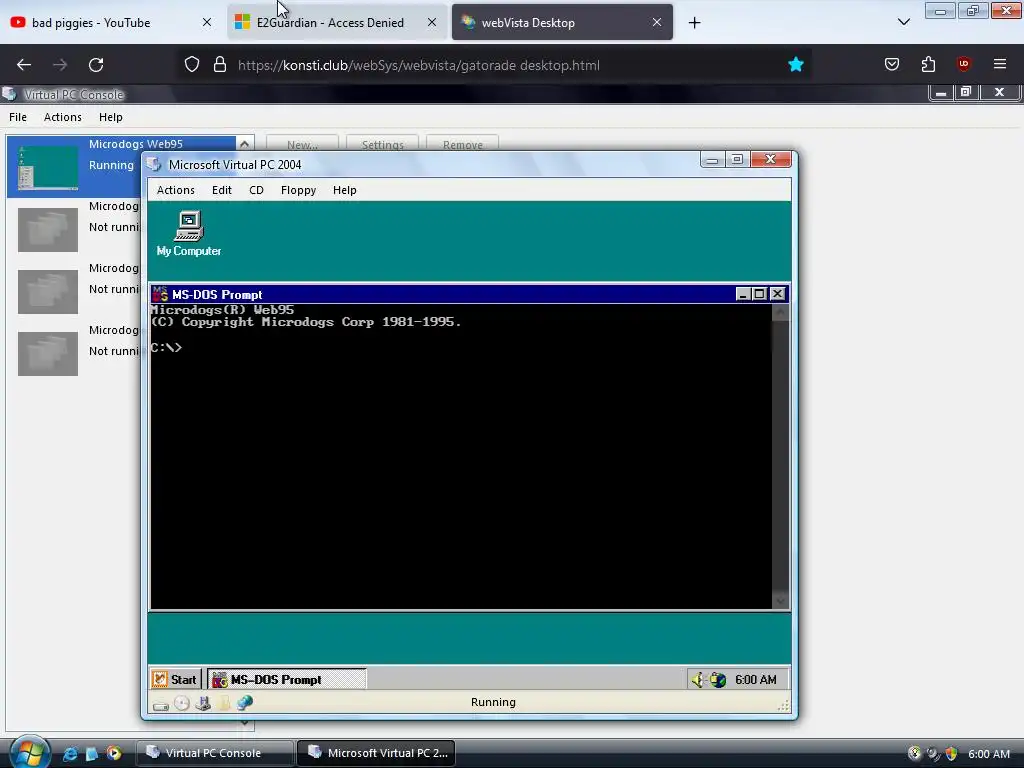Open the Pocket save icon

click(892, 64)
